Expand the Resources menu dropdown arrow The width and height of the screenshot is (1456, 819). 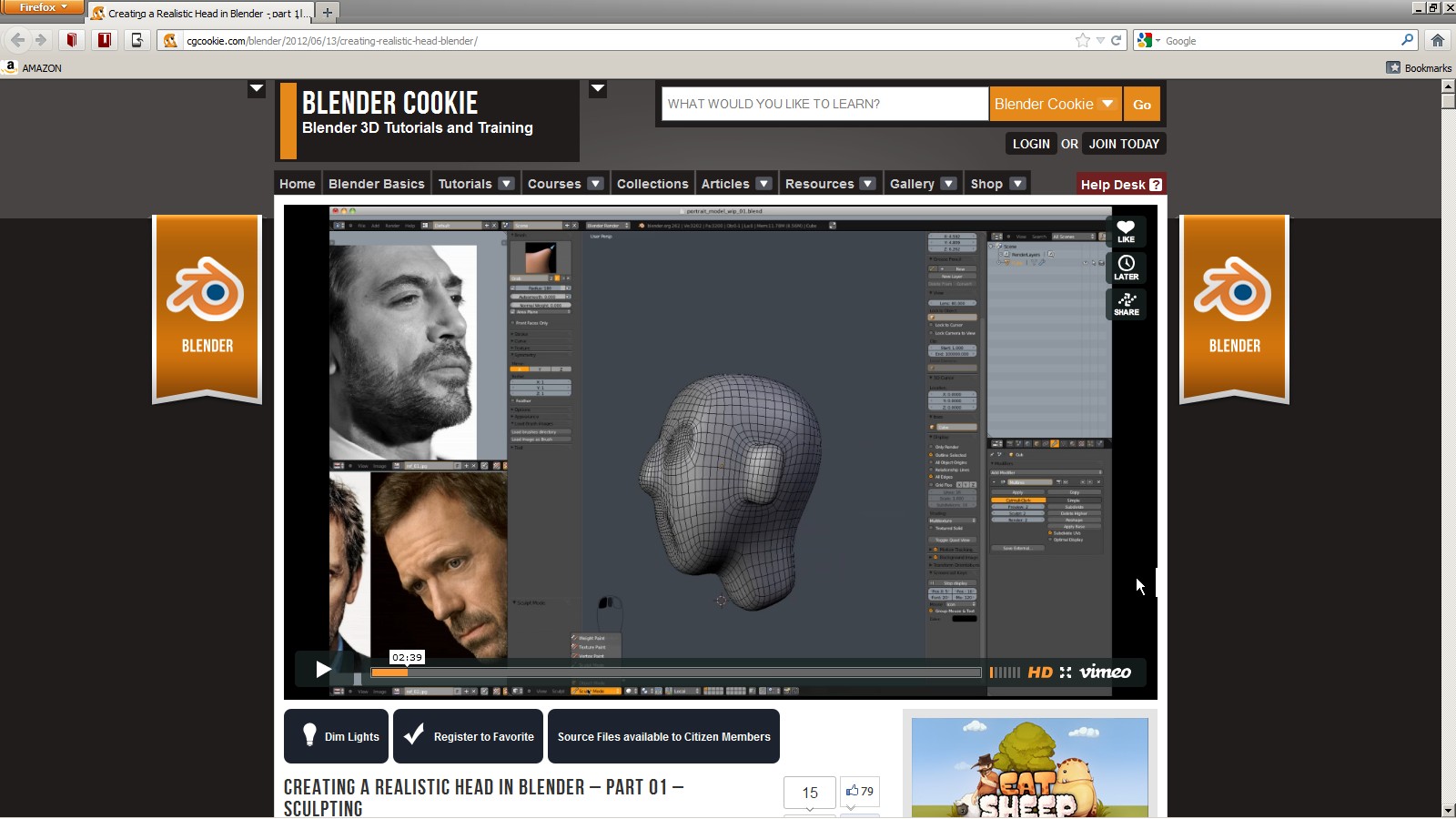coord(867,183)
